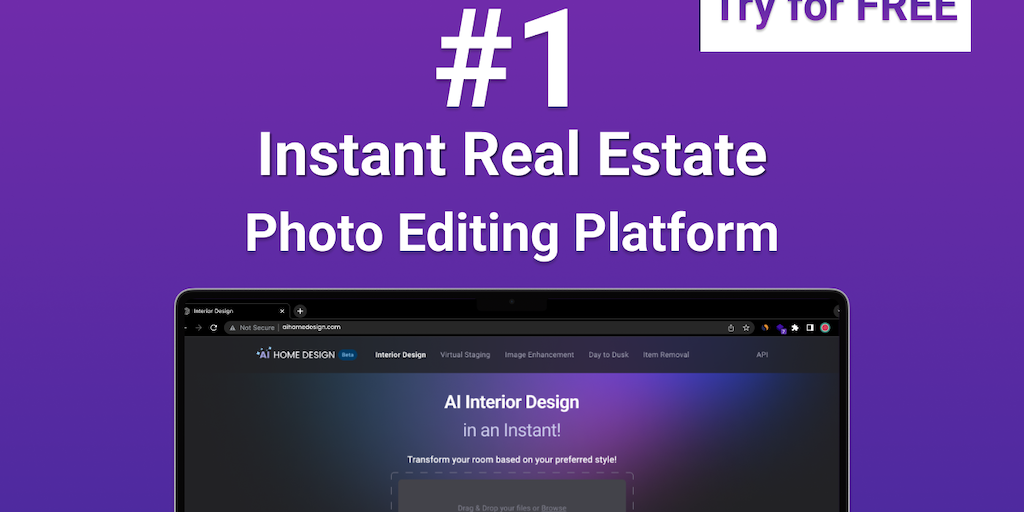Click the Drag & Drop upload area
This screenshot has width=1024, height=512.
[512, 496]
